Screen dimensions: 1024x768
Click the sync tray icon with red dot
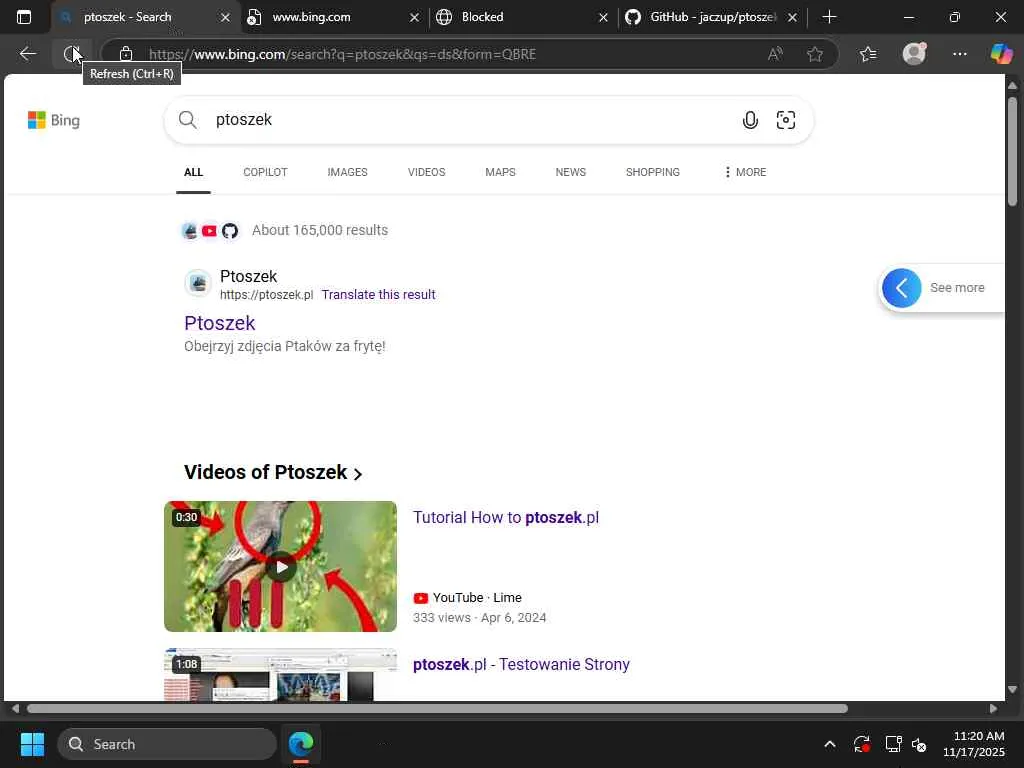pyautogui.click(x=861, y=744)
